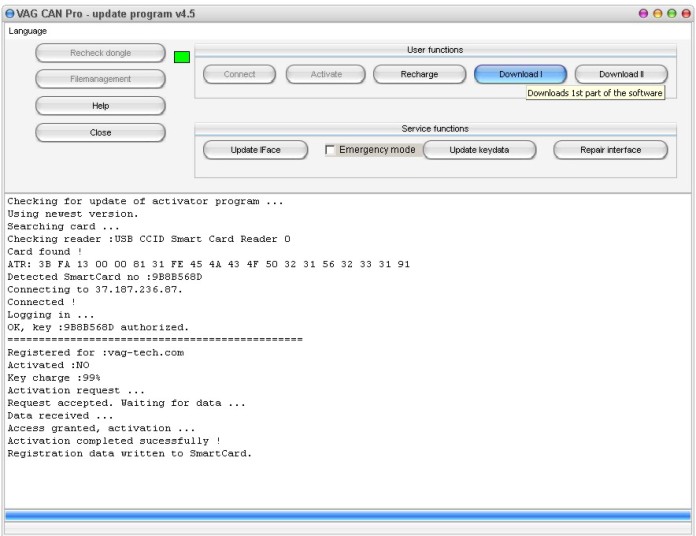
Task: Select log line 'Card found !'
Action: [45, 252]
